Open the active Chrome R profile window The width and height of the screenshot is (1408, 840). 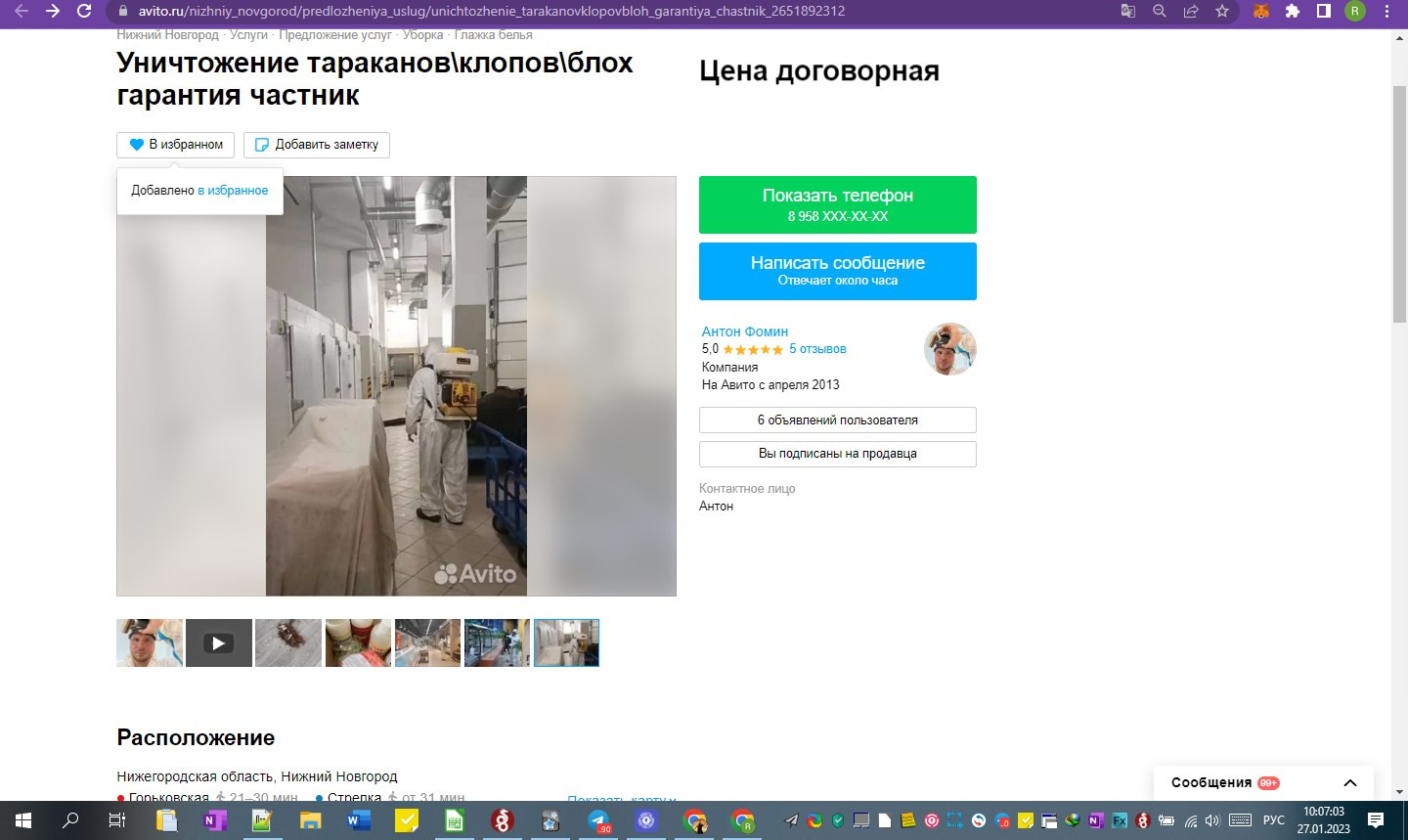[742, 820]
